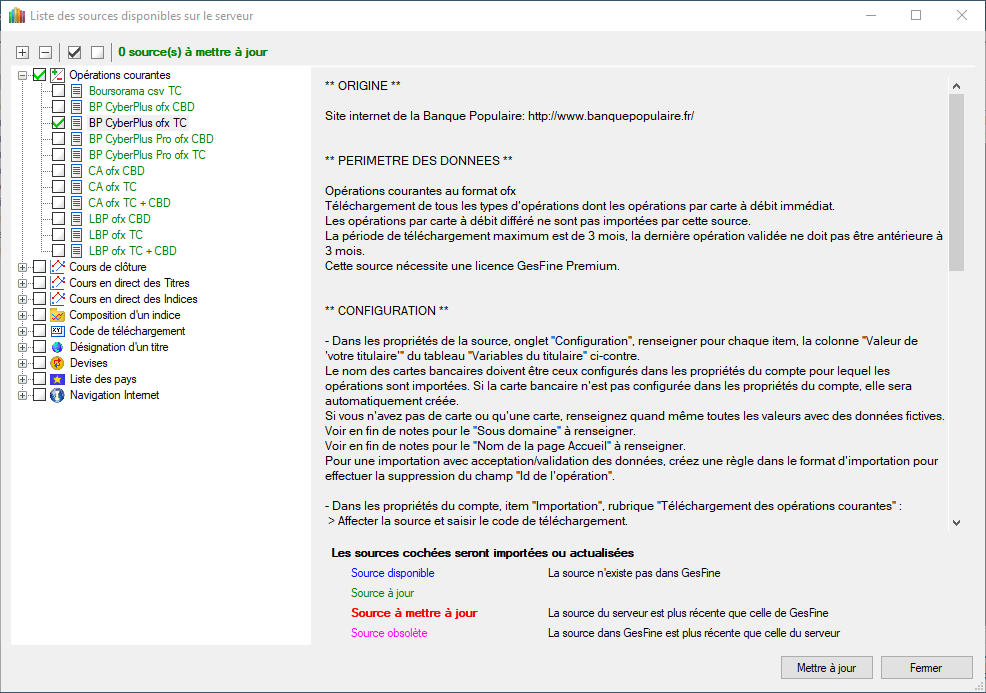Click the Composition d'un indice icon

coord(58,315)
